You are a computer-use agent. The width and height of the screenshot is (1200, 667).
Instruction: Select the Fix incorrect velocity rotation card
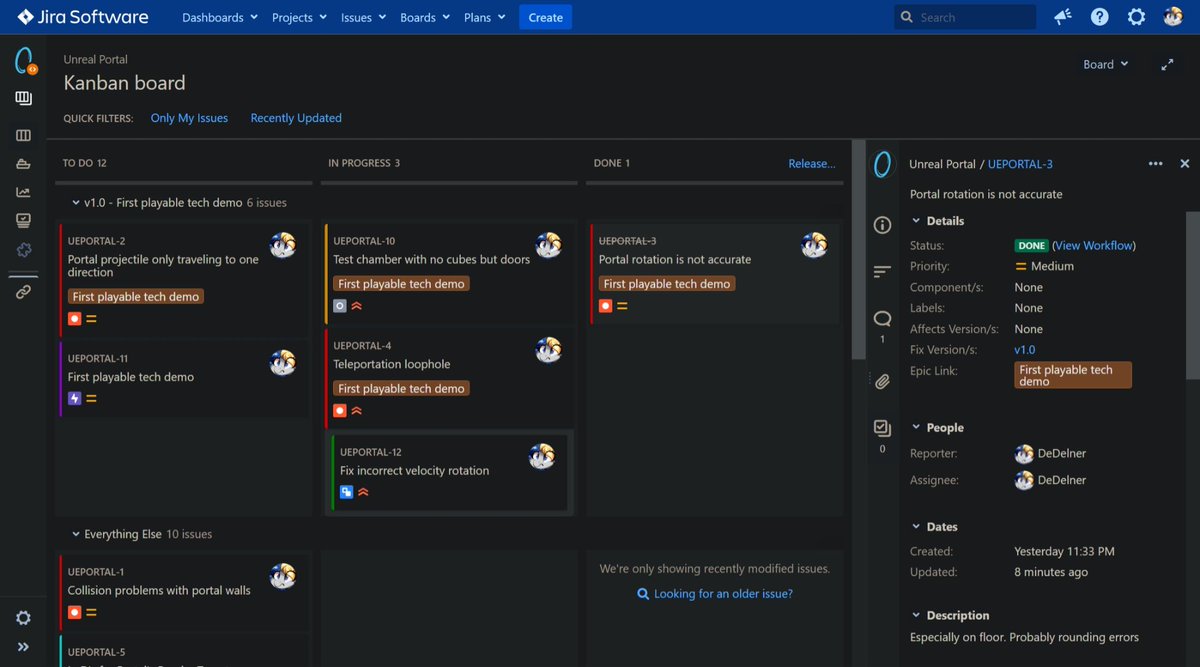(449, 472)
